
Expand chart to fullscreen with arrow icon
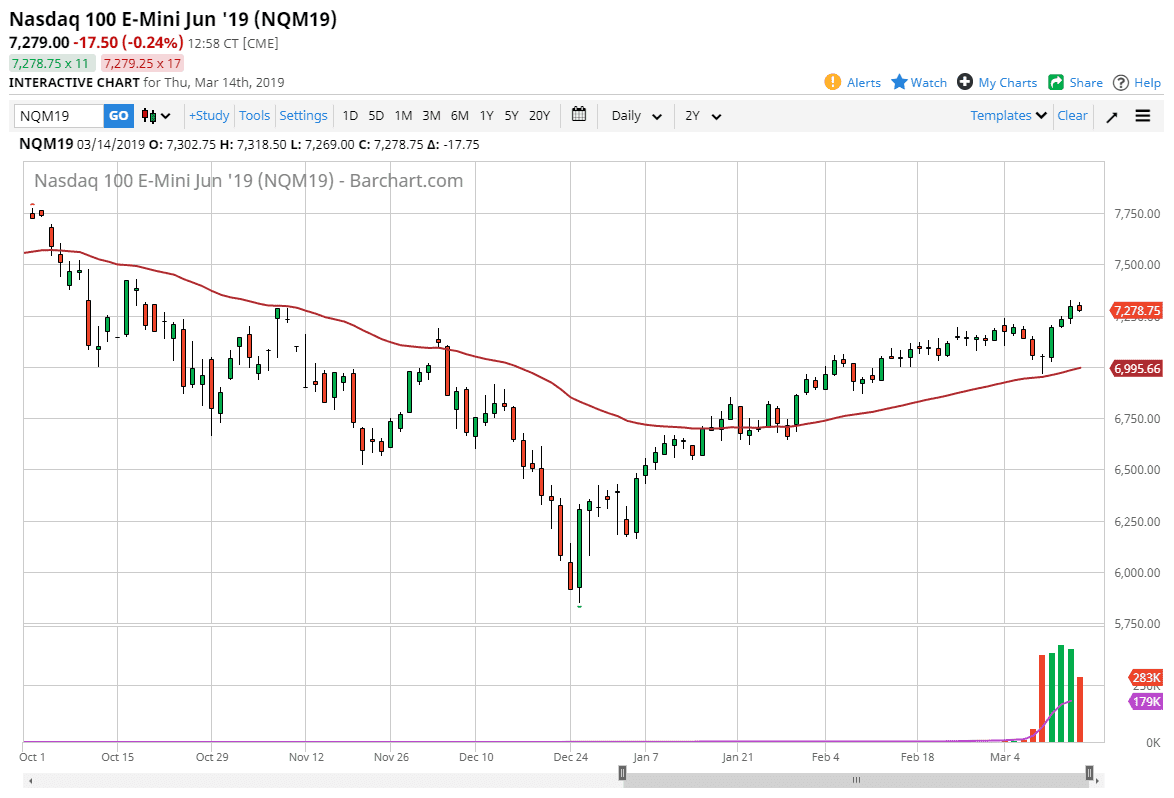tap(1111, 115)
